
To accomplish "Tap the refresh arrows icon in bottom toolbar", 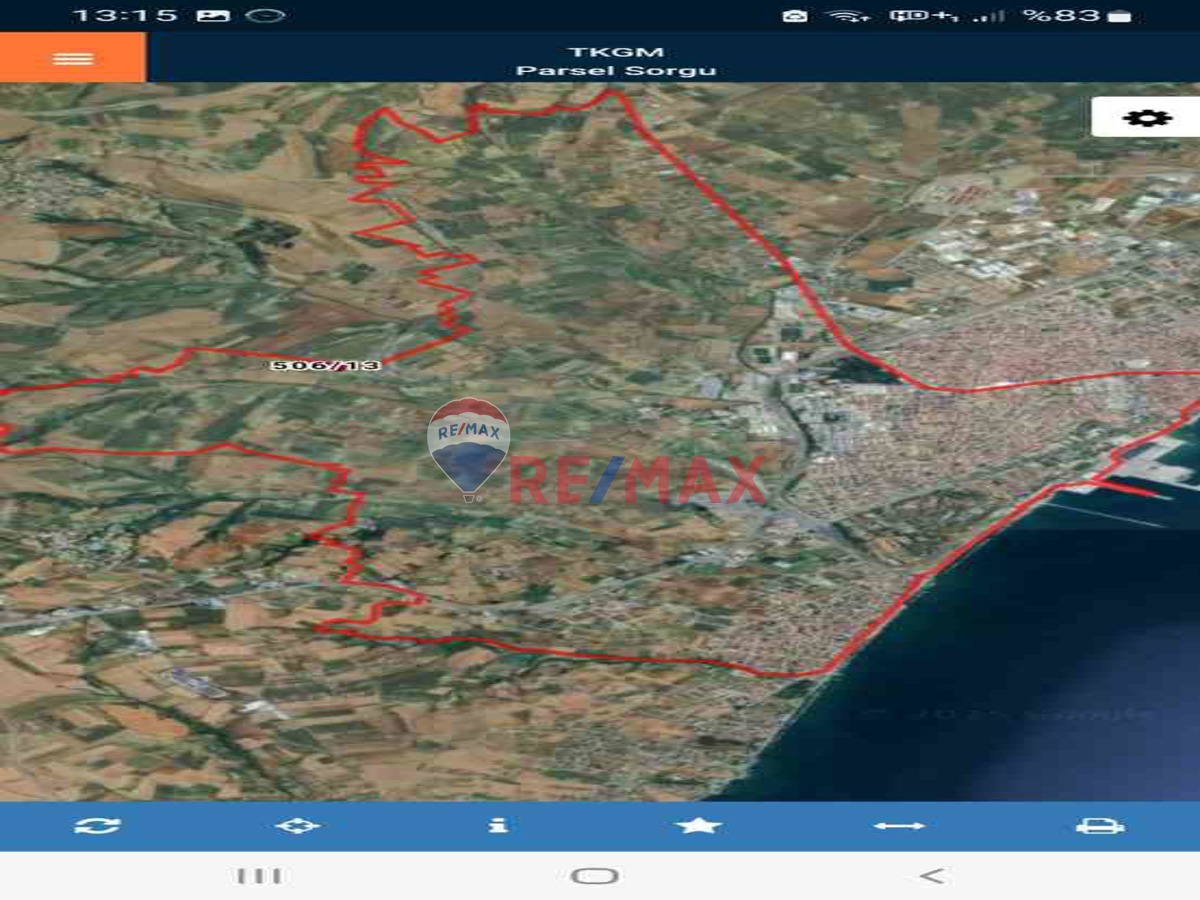I will [x=97, y=826].
